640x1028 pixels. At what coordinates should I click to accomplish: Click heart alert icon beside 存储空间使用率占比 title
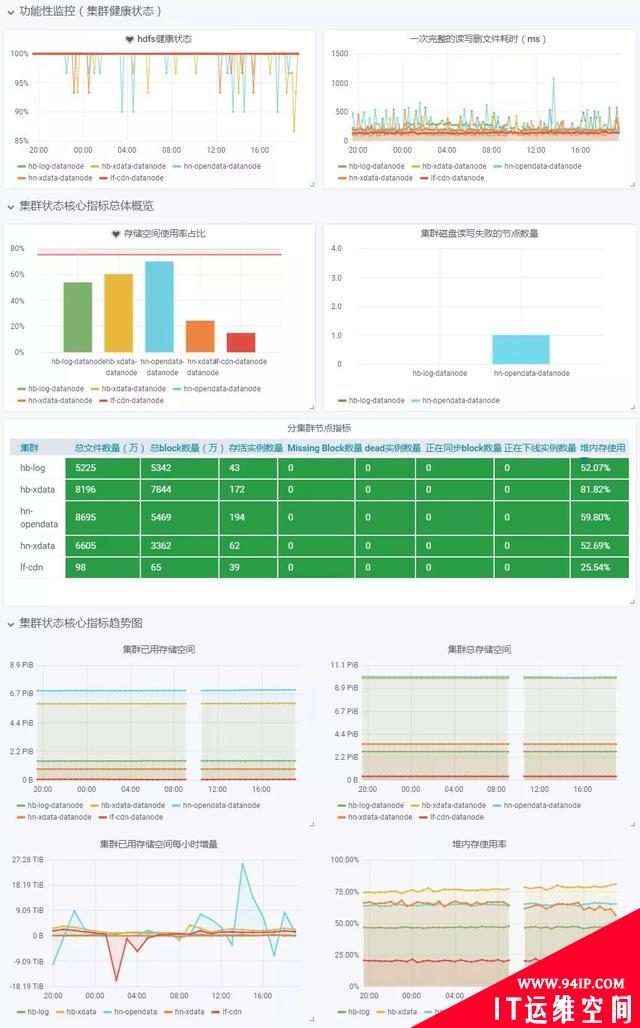(116, 234)
